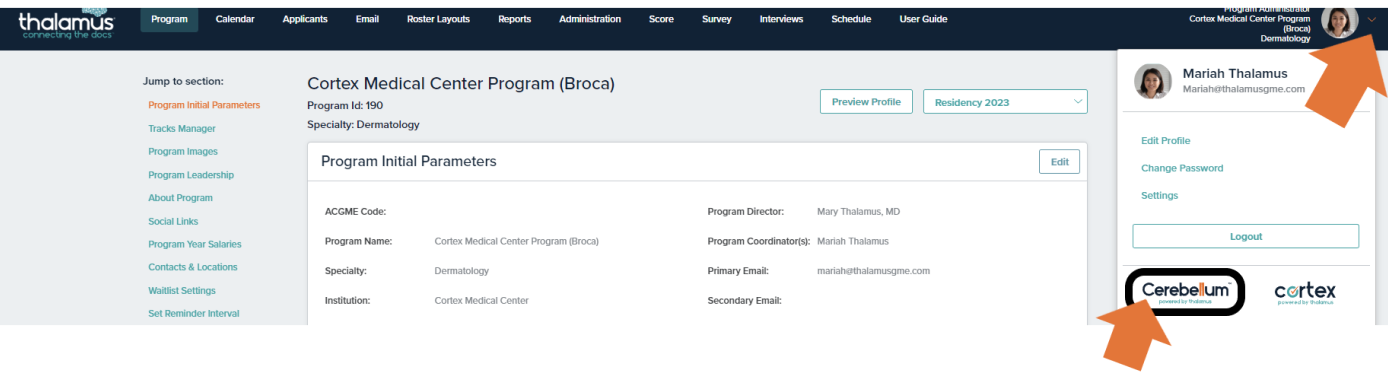Click the Edit button for parameters
The width and height of the screenshot is (1388, 378).
coord(1060,161)
